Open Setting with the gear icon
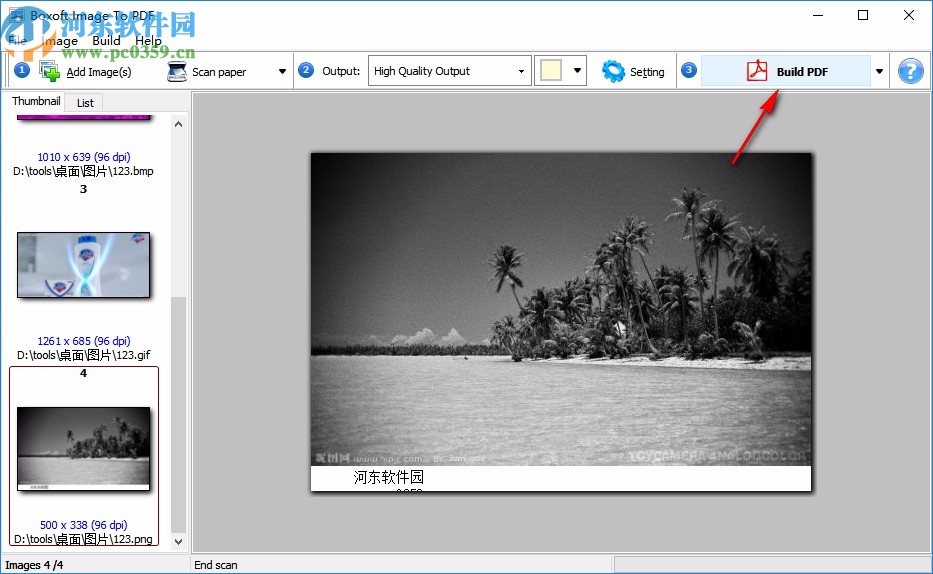The height and width of the screenshot is (574, 933). (613, 71)
